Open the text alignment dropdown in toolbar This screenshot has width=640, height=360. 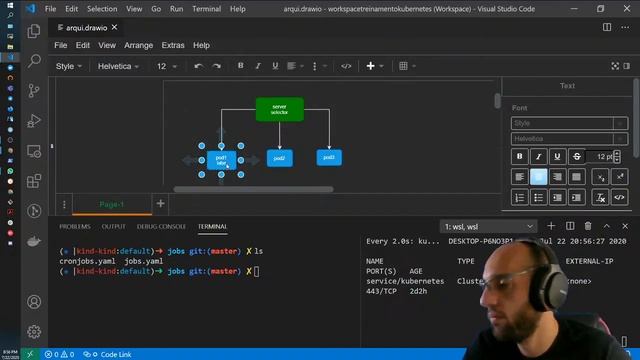tap(296, 66)
